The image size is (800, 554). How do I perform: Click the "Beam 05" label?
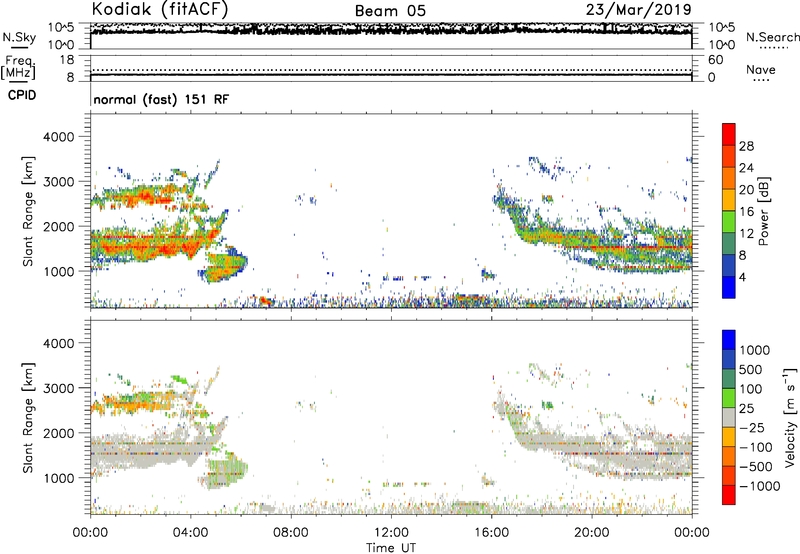[x=390, y=11]
